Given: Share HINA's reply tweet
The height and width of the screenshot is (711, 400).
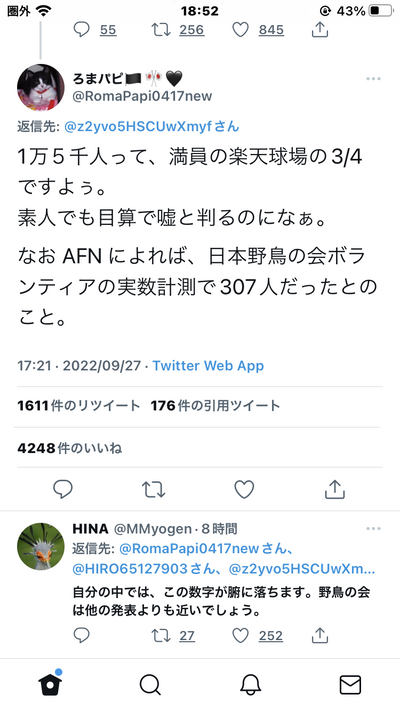Looking at the screenshot, I should (320, 635).
